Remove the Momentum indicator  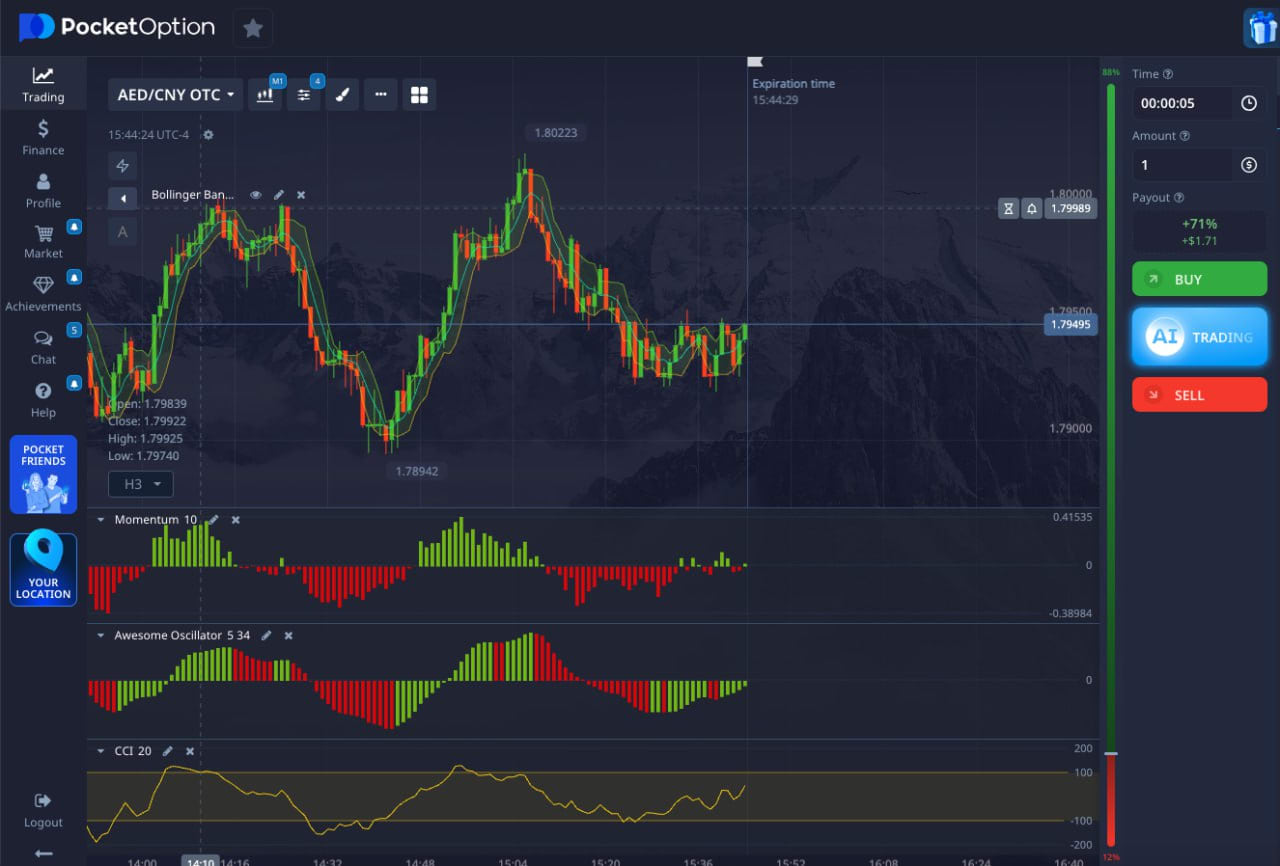(x=236, y=520)
